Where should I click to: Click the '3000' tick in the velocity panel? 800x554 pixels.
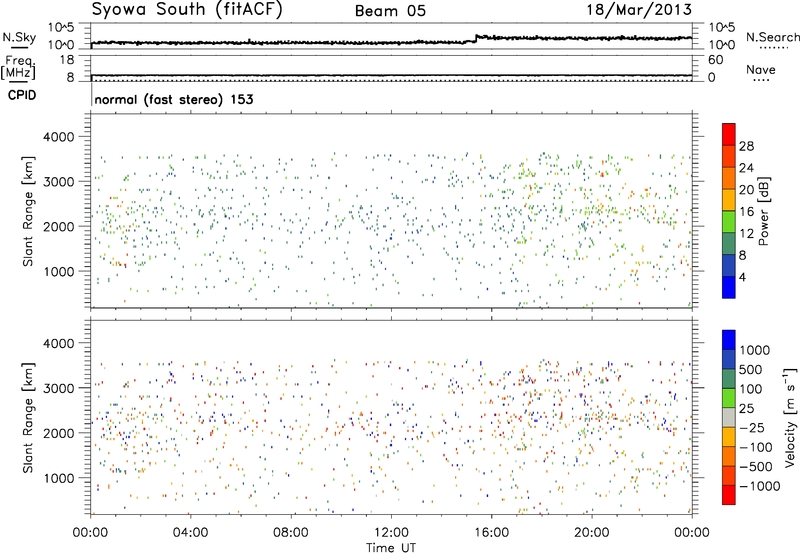(x=59, y=388)
